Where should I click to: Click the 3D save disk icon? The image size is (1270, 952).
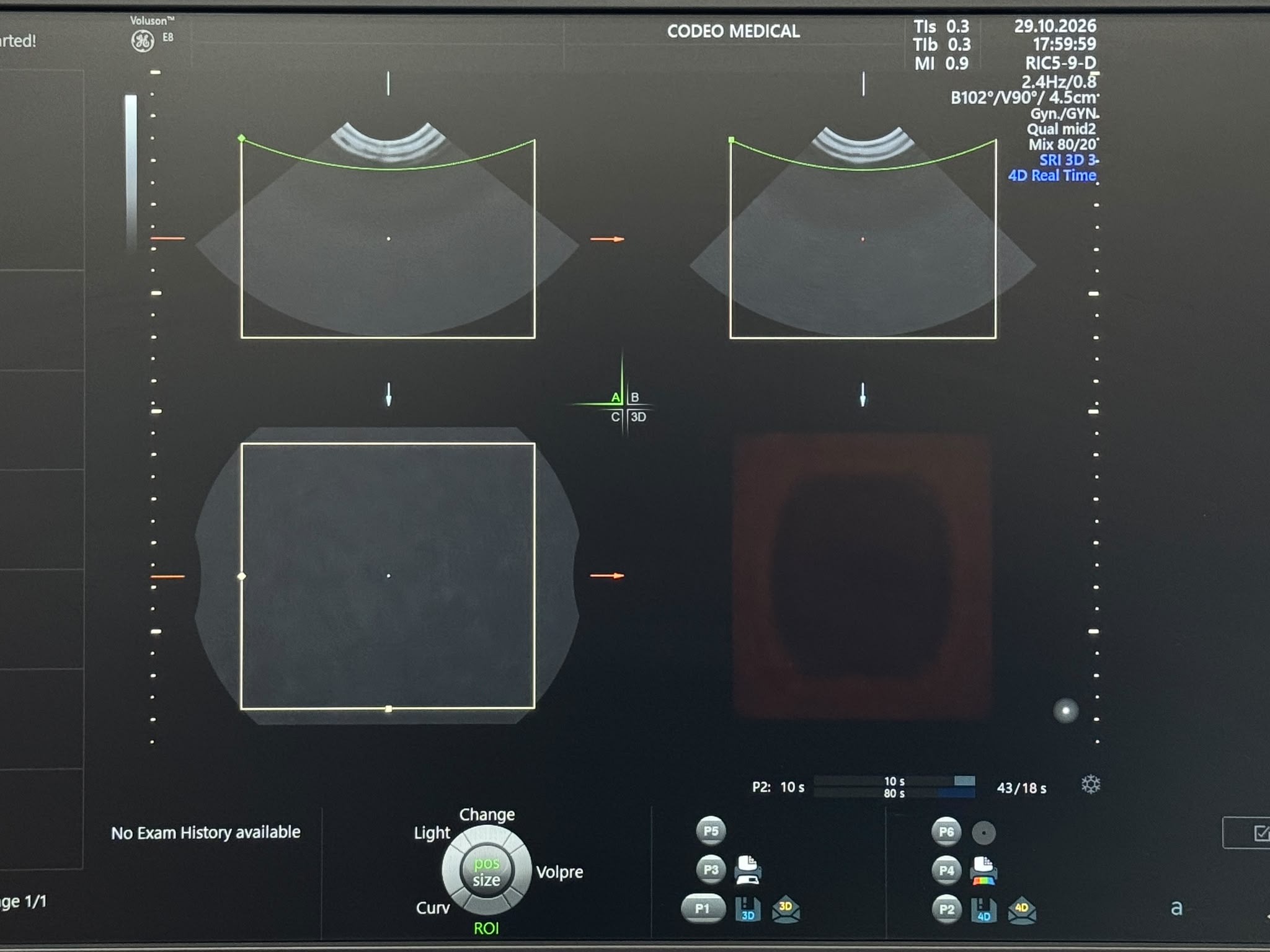pyautogui.click(x=748, y=909)
